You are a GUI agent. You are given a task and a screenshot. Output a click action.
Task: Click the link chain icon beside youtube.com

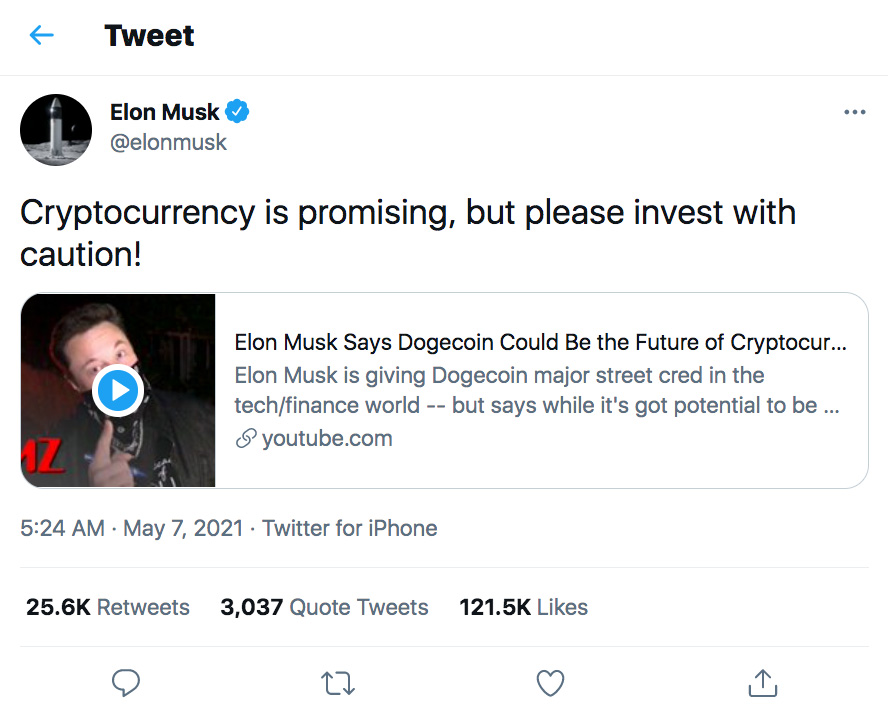(245, 439)
